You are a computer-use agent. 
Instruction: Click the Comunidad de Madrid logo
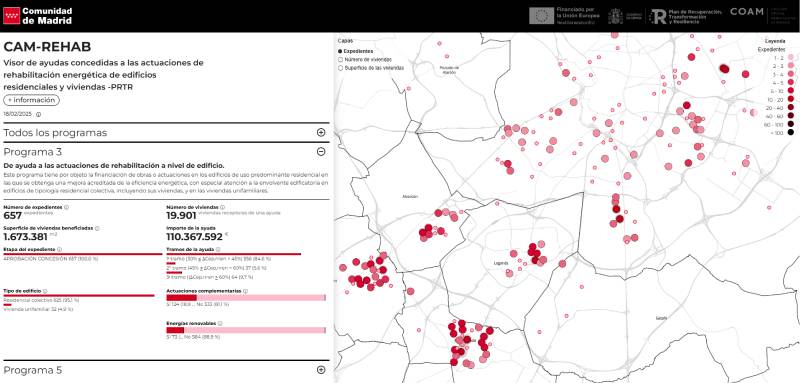tap(38, 16)
